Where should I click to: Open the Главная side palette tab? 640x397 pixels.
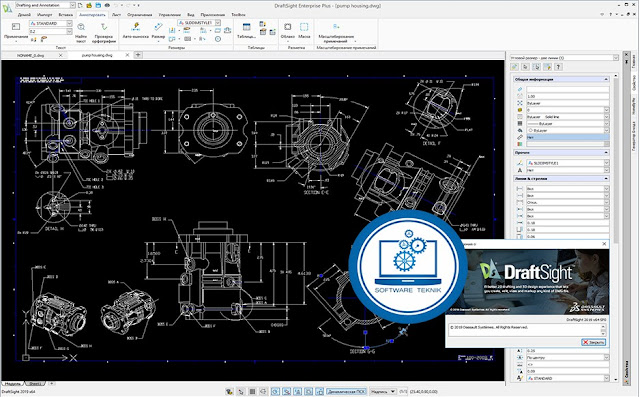pos(634,62)
